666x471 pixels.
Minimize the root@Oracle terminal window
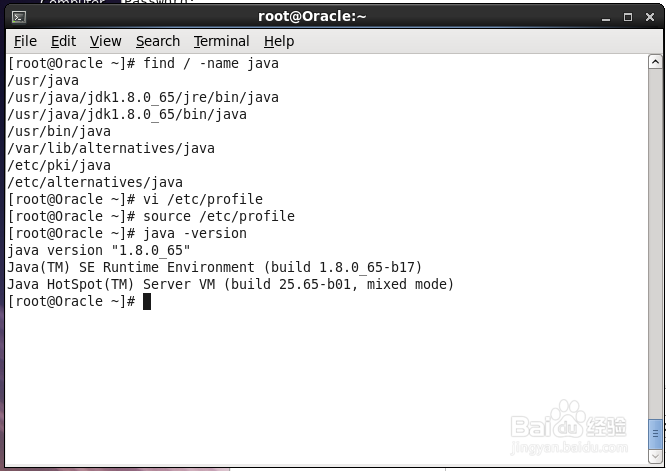point(605,16)
